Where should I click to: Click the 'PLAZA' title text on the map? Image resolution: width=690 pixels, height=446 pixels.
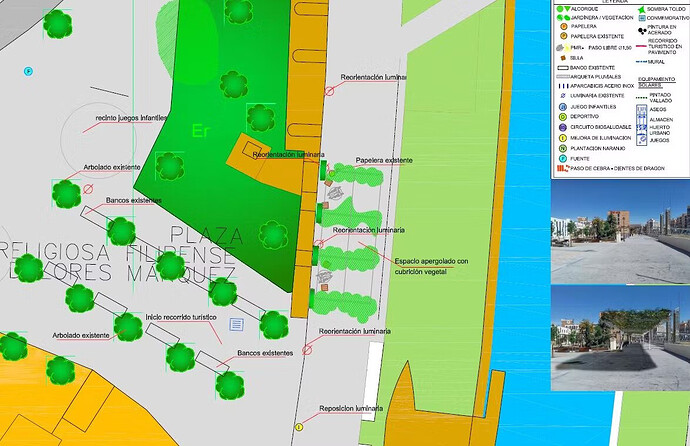pyautogui.click(x=206, y=236)
